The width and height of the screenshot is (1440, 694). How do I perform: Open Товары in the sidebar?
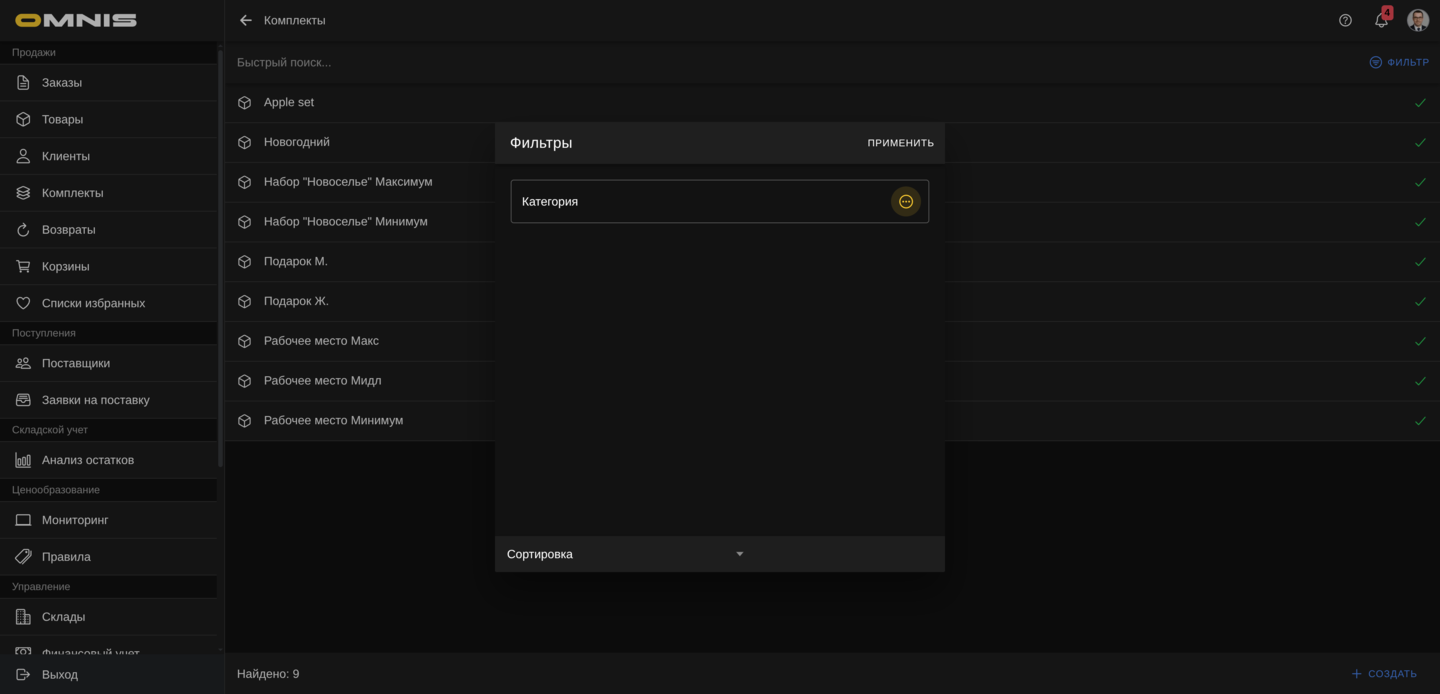62,119
